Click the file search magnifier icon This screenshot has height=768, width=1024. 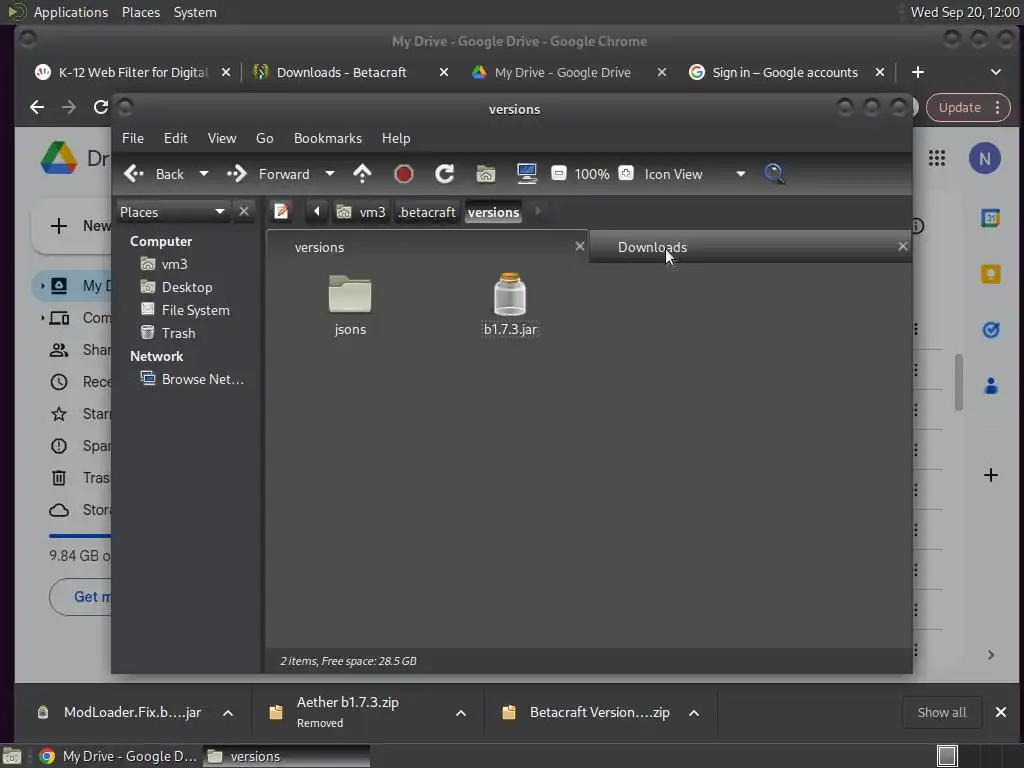(x=774, y=174)
